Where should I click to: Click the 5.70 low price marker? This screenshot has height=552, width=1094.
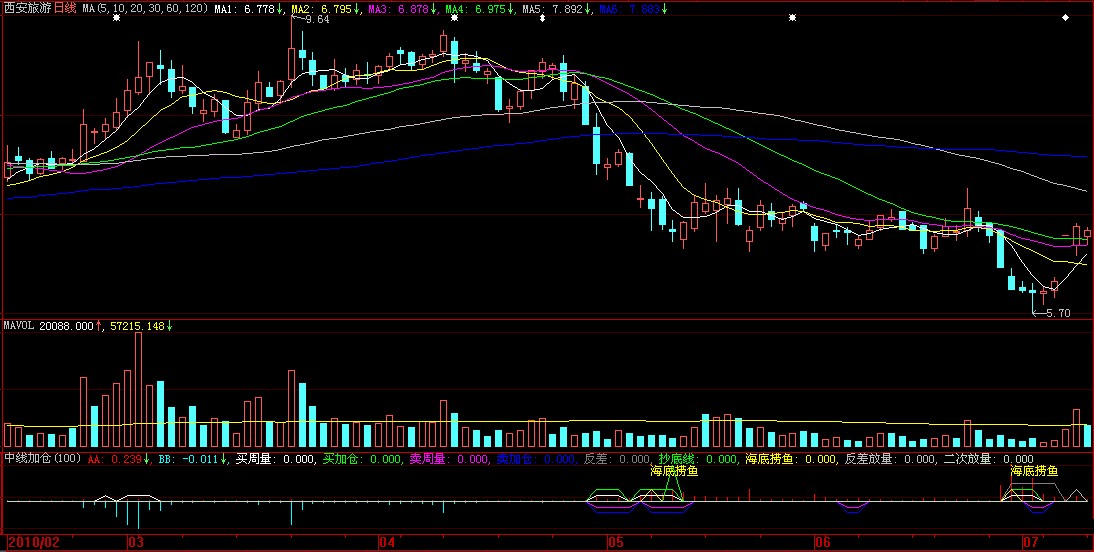[1058, 313]
